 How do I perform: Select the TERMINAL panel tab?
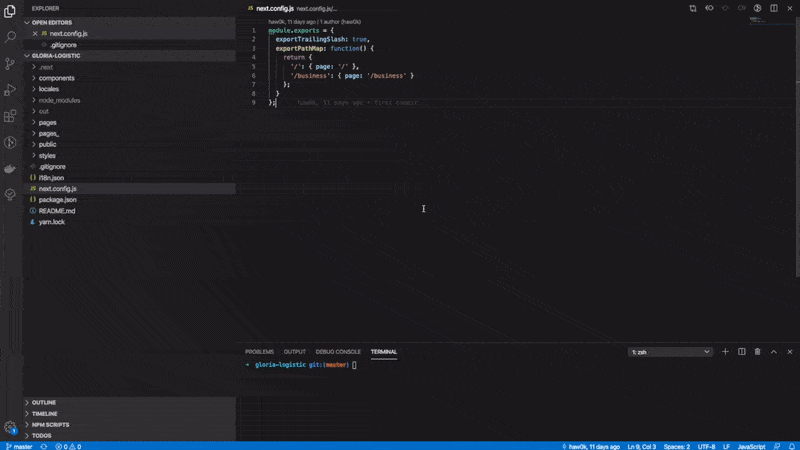point(384,352)
